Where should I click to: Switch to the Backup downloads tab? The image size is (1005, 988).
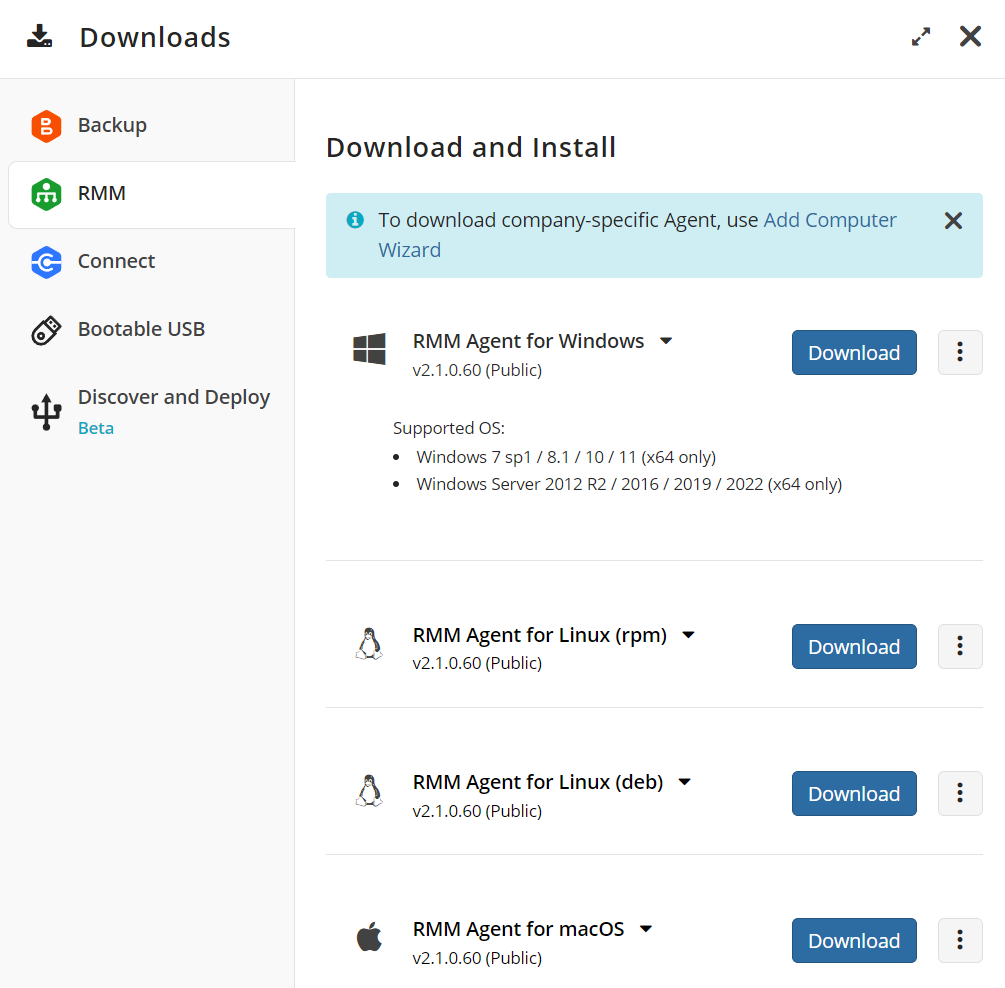[112, 126]
